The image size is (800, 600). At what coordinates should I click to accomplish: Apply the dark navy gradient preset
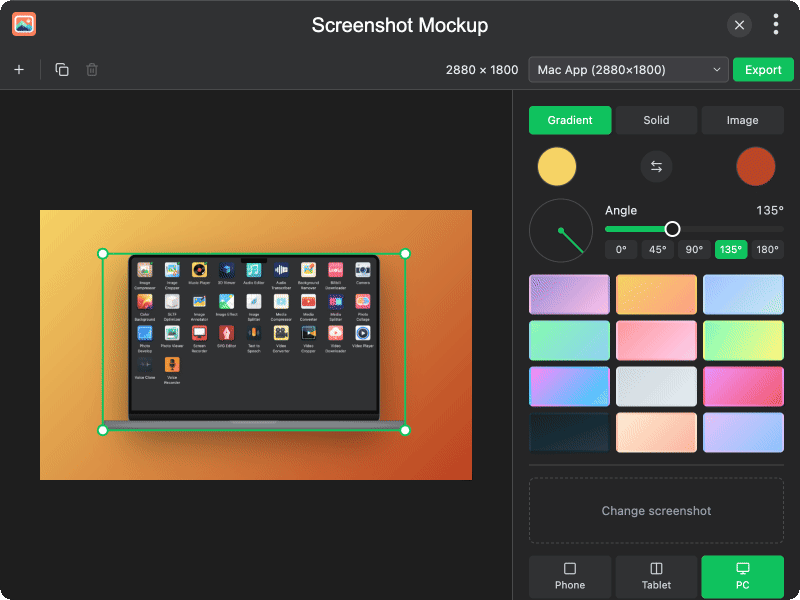pos(569,433)
